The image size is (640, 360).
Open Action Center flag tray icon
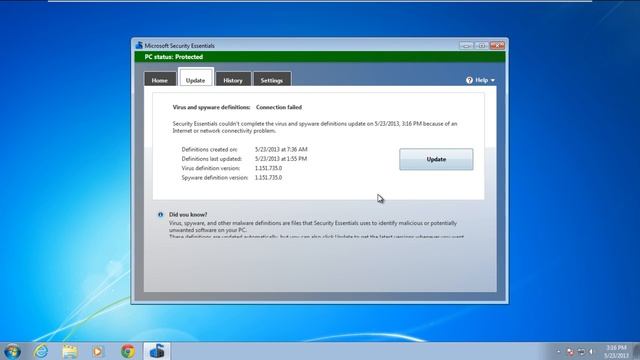[570, 351]
